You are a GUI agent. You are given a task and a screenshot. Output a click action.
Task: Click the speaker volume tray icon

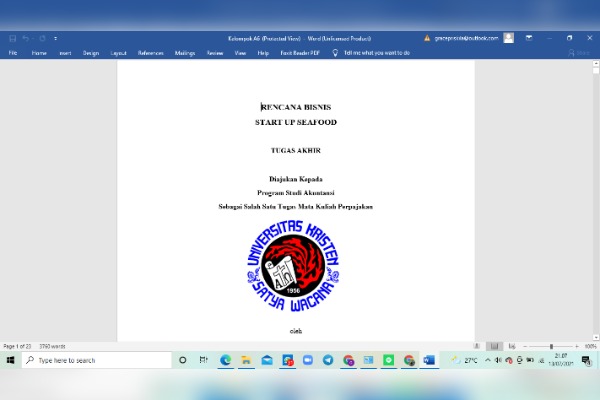click(498, 360)
